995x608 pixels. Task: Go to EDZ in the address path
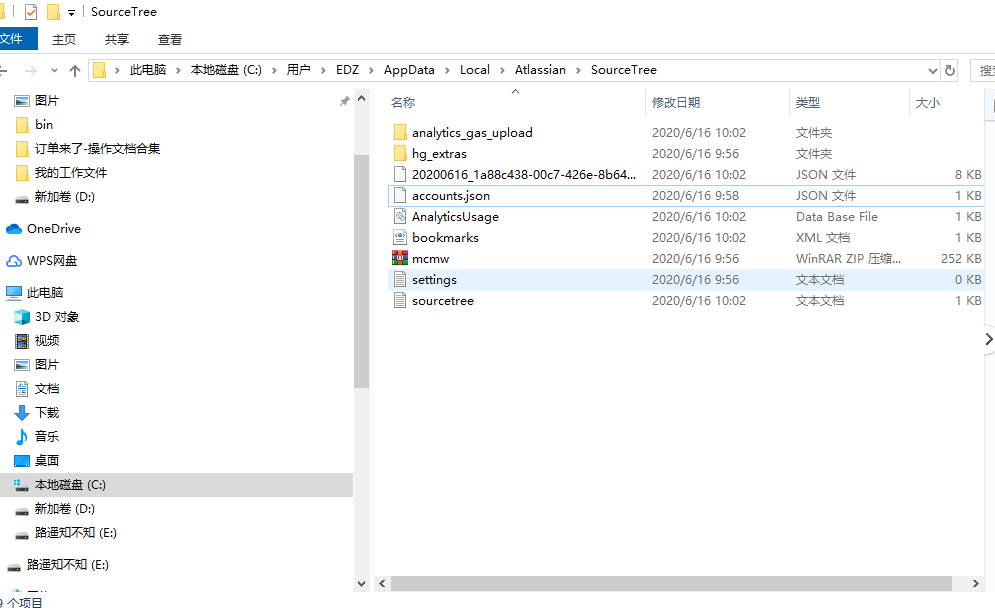(x=347, y=70)
